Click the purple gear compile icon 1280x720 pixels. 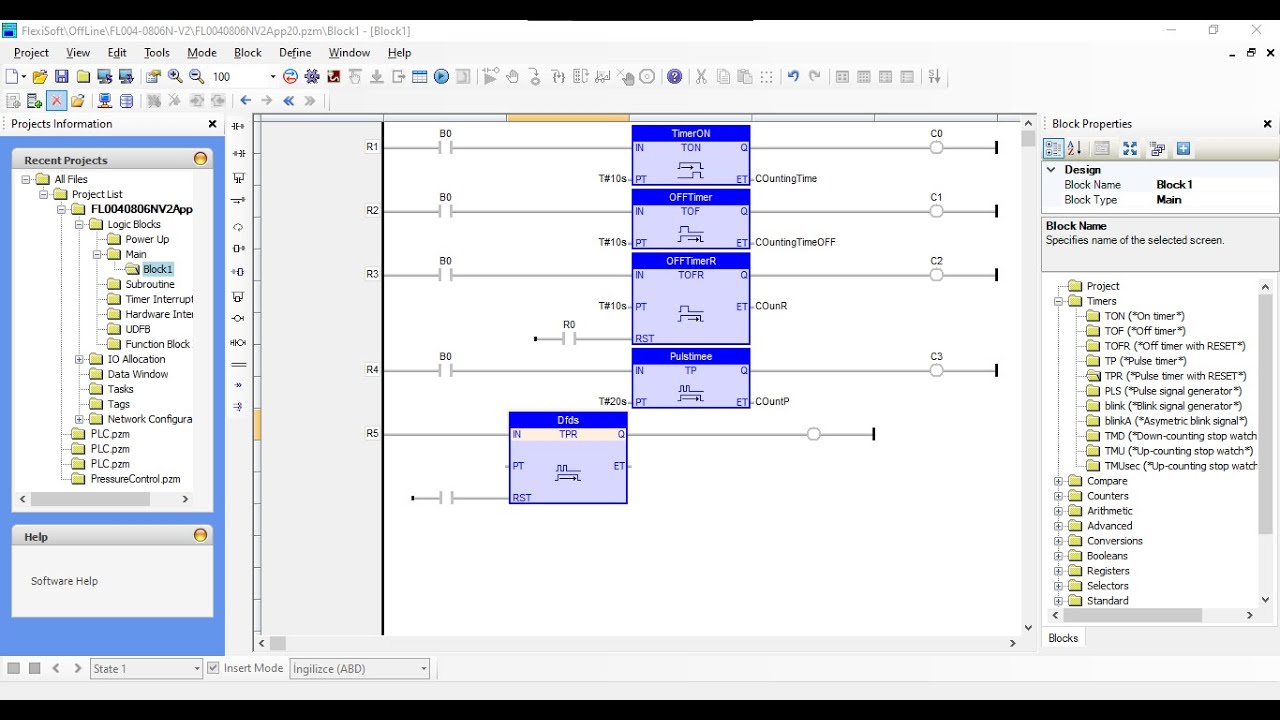click(312, 77)
